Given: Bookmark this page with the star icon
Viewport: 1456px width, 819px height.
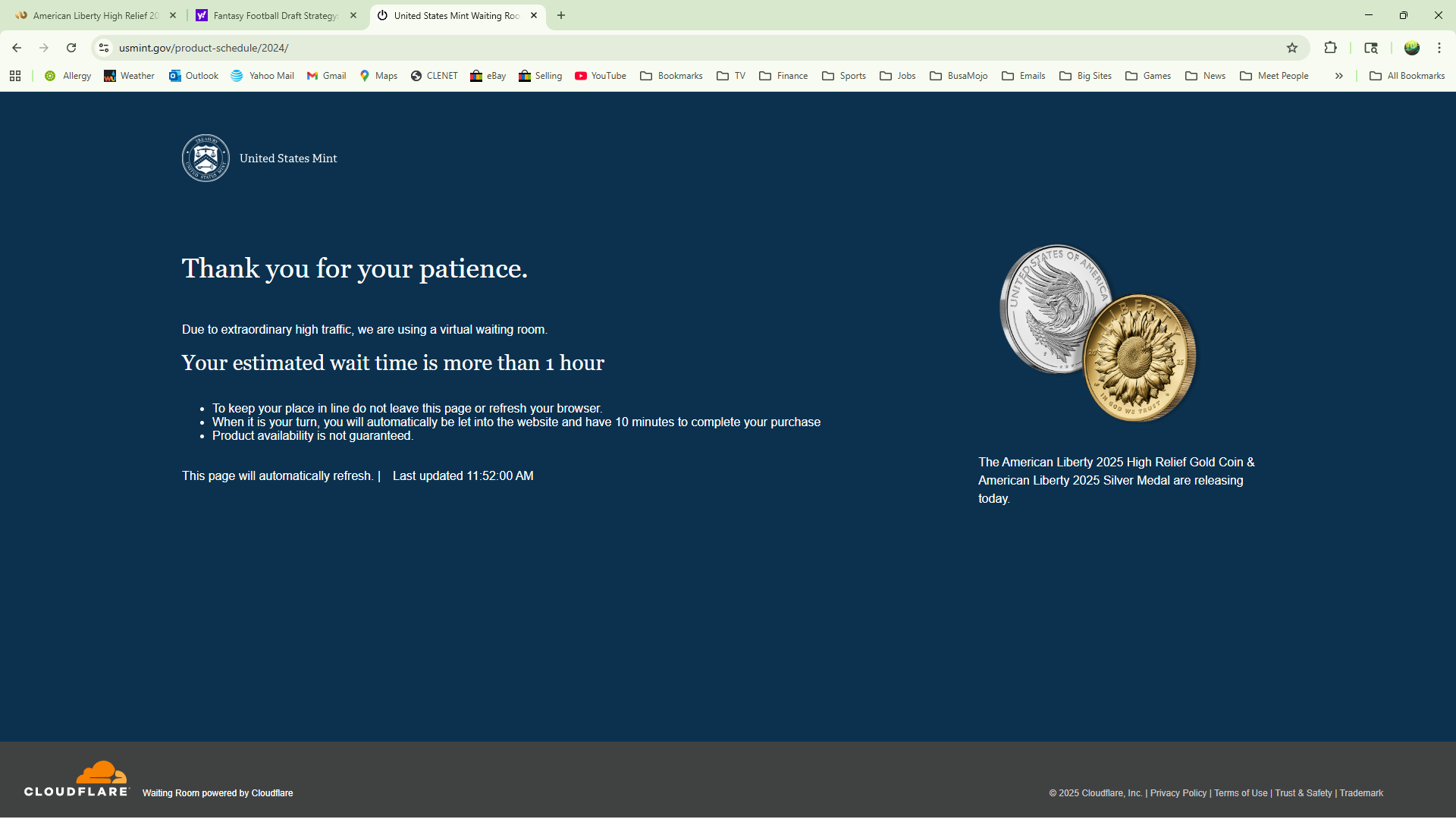Looking at the screenshot, I should click(x=1292, y=48).
